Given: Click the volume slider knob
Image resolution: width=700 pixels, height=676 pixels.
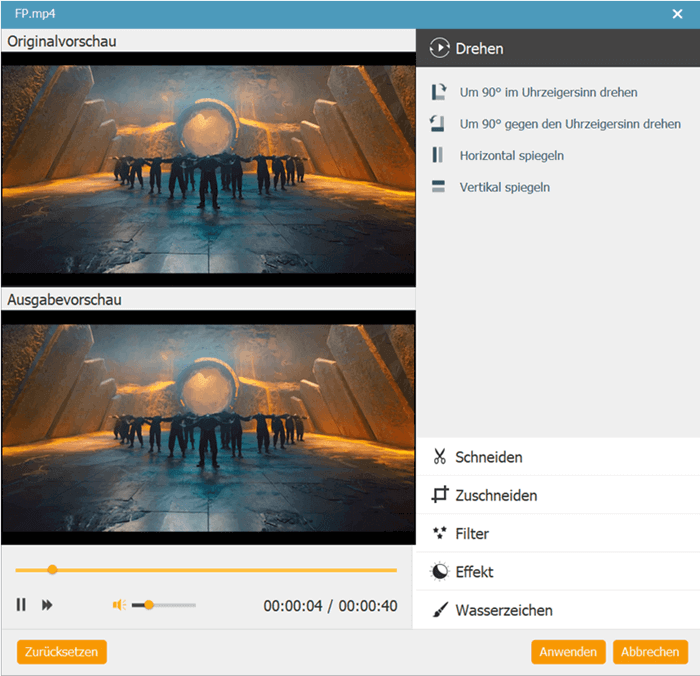Looking at the screenshot, I should coord(149,605).
